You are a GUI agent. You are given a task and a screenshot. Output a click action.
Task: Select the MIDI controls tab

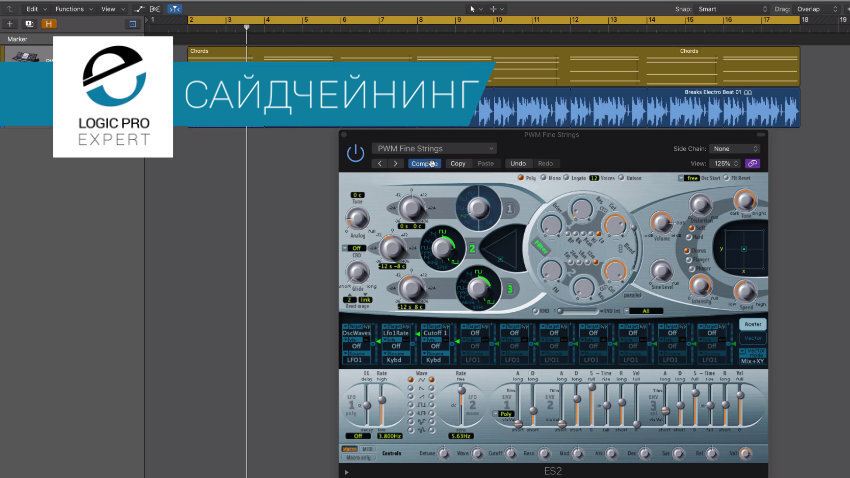click(x=367, y=449)
